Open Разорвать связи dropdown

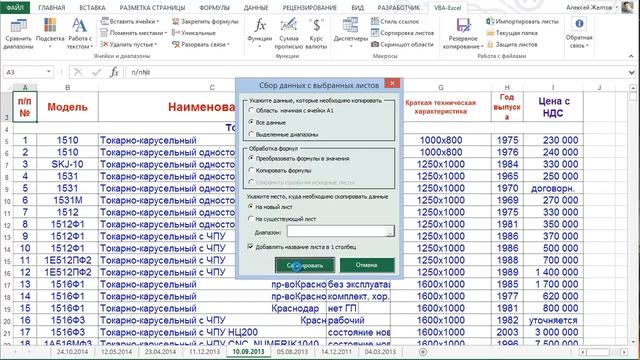[201, 44]
